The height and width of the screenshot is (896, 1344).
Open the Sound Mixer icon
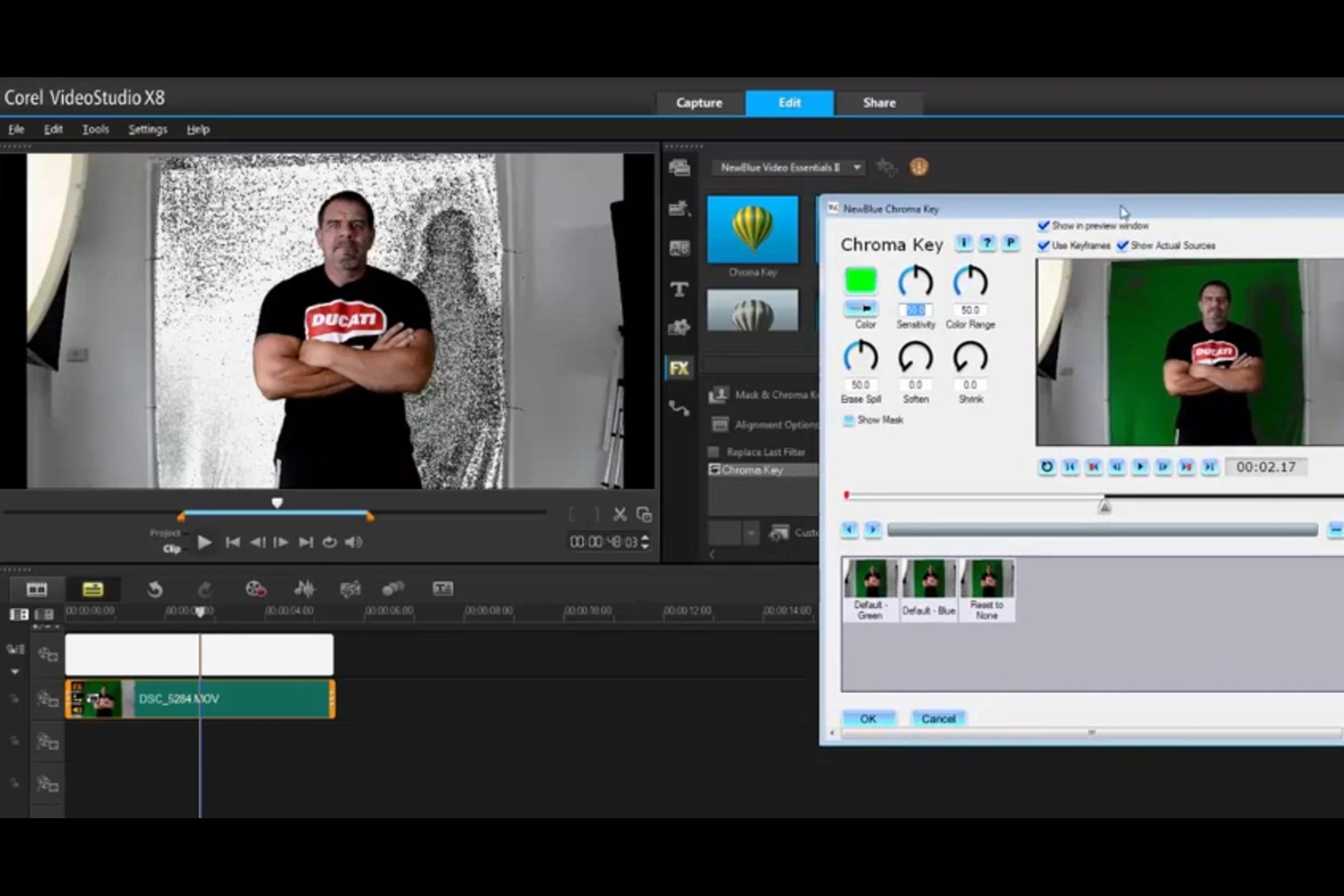tap(305, 589)
